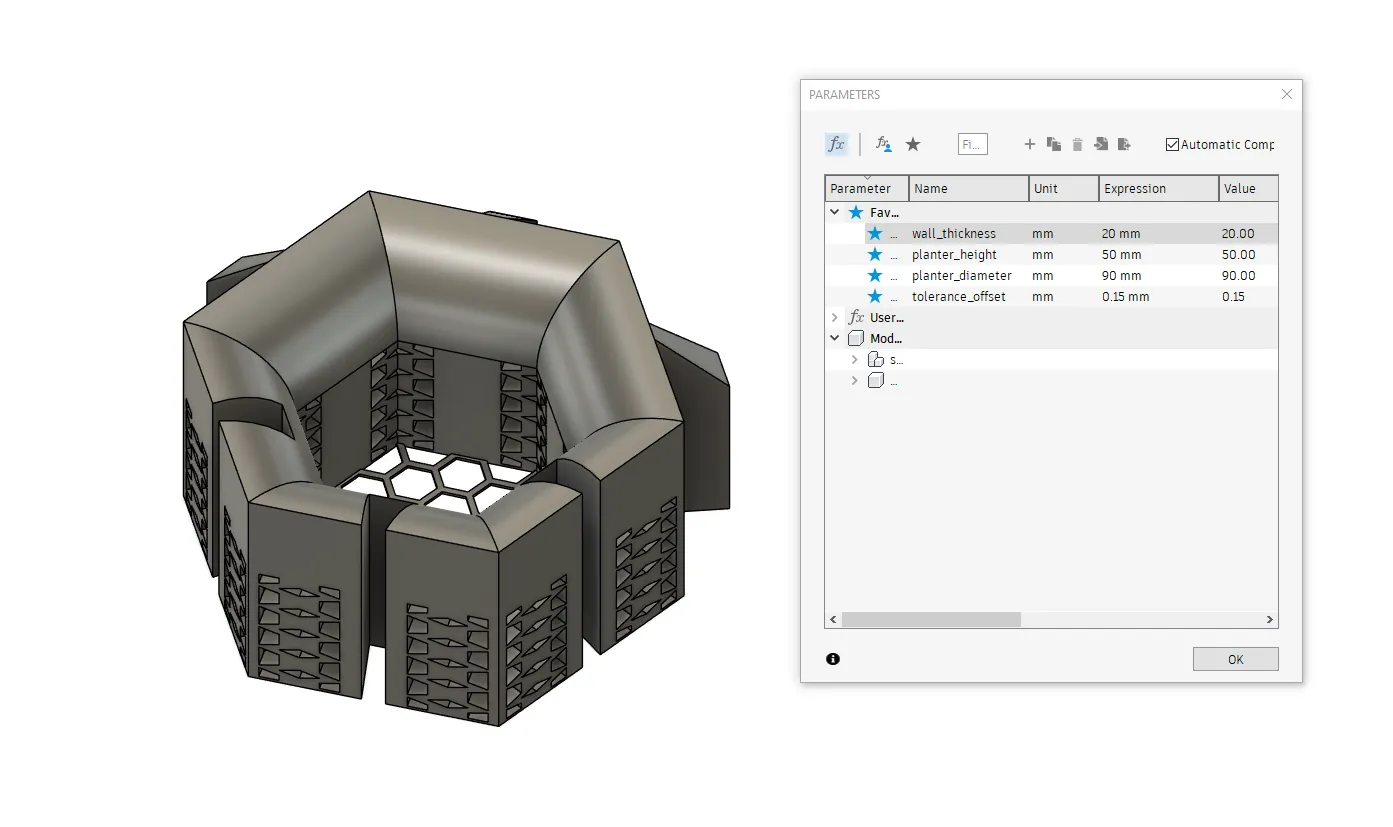Open the info help icon in dialog
Viewport: 1393px width, 827px height.
(833, 659)
